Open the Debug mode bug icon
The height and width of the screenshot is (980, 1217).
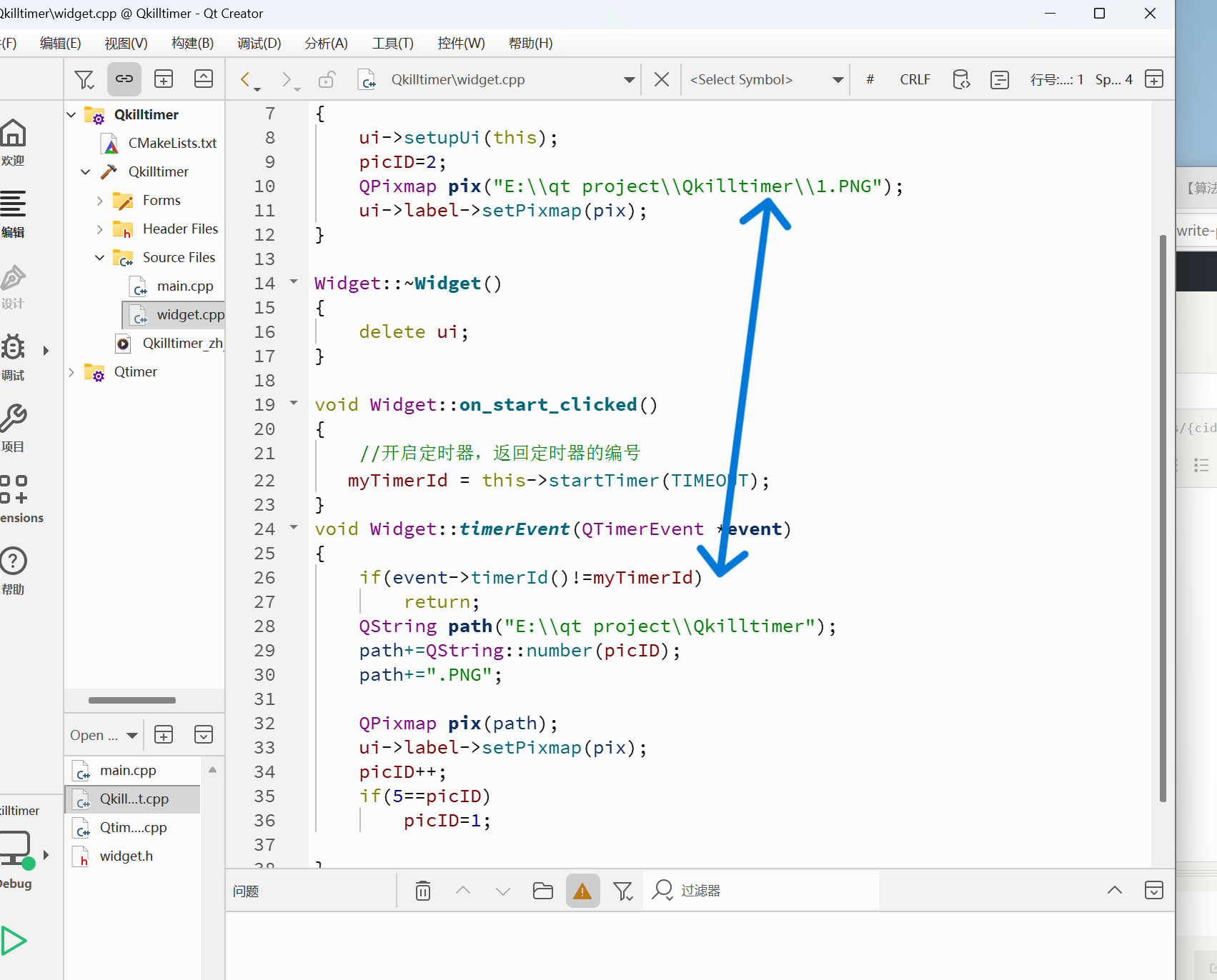point(14,348)
